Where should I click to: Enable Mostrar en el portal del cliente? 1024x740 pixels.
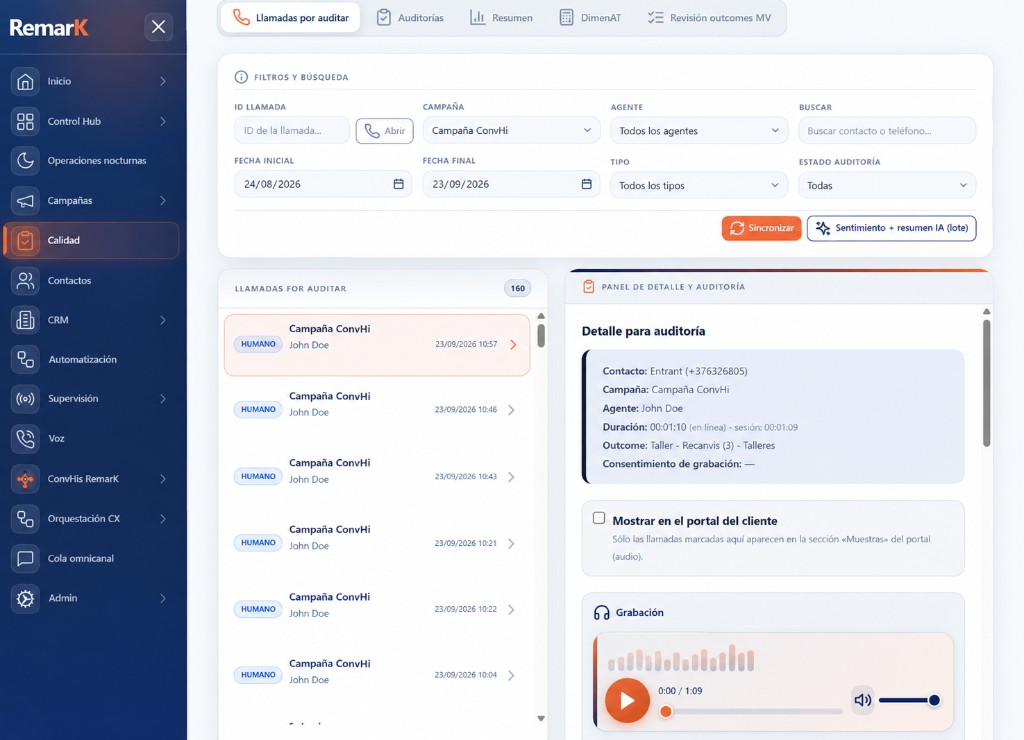click(x=599, y=518)
